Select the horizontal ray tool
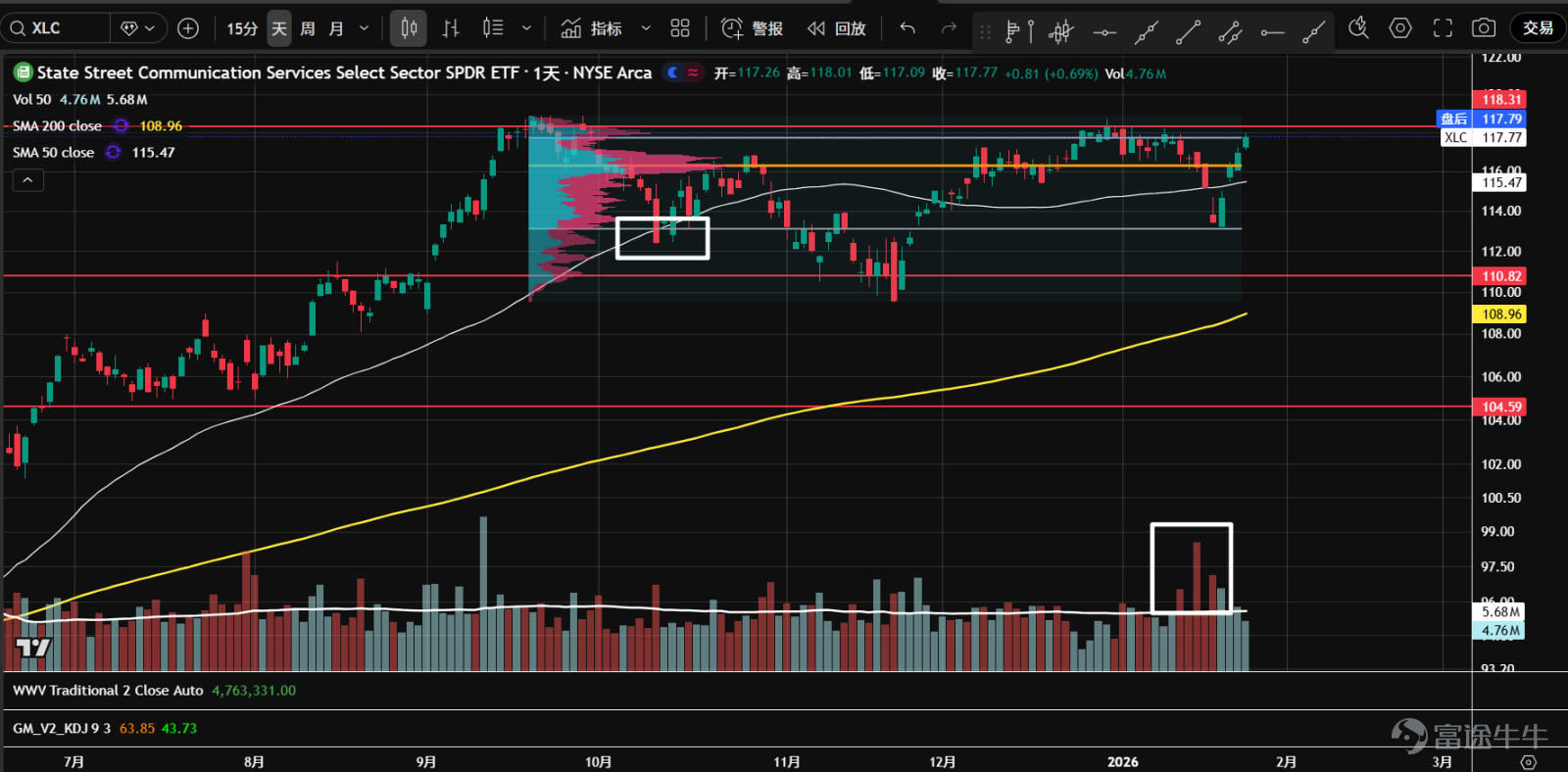1568x772 pixels. pos(1272,32)
